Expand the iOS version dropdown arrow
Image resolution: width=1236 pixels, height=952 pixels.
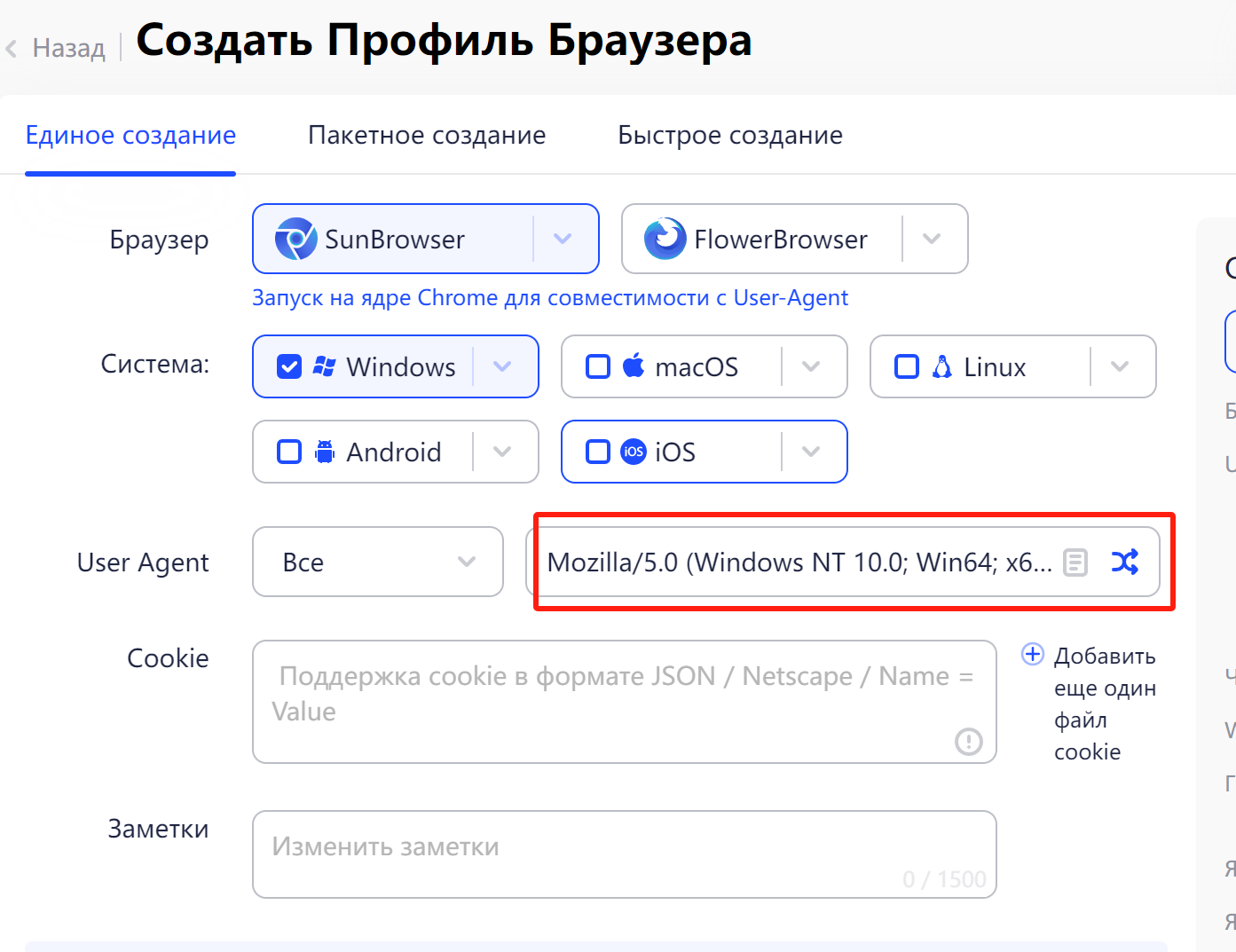811,452
